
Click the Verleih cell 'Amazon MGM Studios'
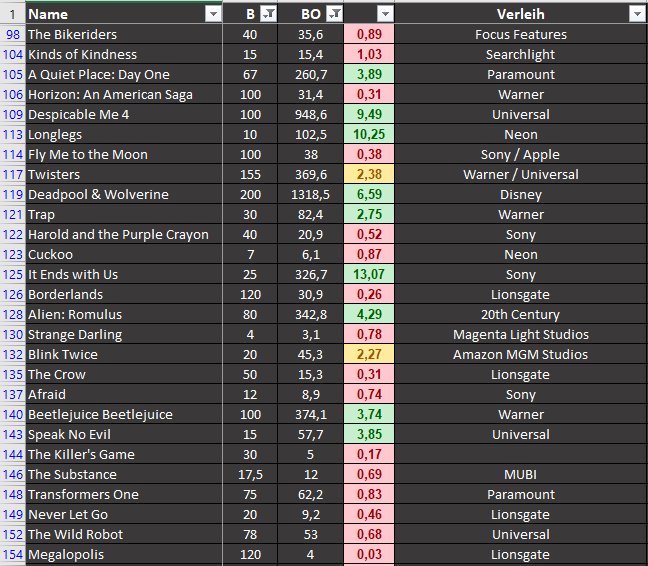(521, 354)
